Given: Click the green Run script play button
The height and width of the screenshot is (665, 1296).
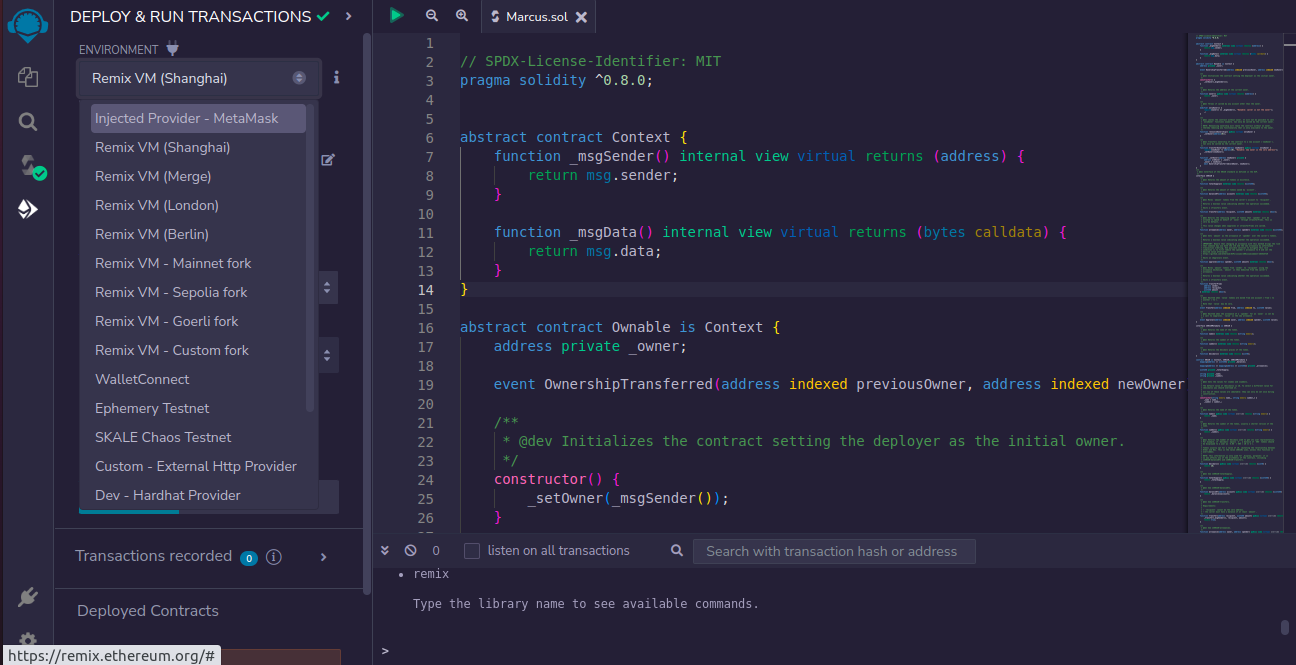Looking at the screenshot, I should (x=397, y=16).
